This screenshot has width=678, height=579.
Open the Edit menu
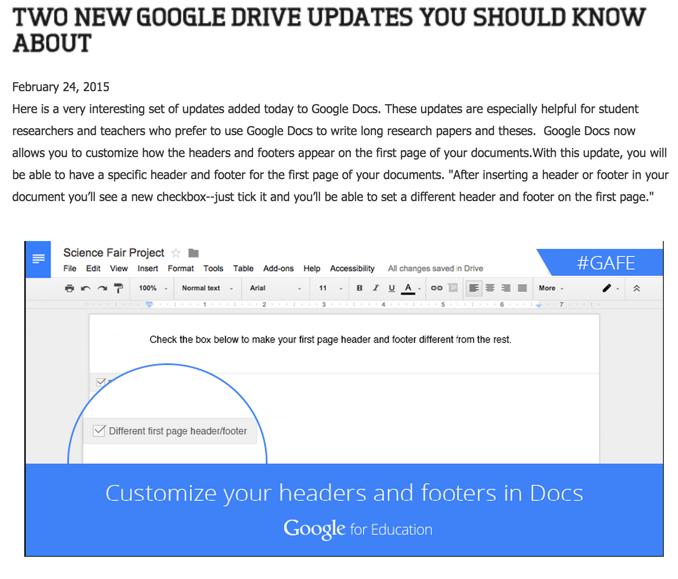click(93, 269)
